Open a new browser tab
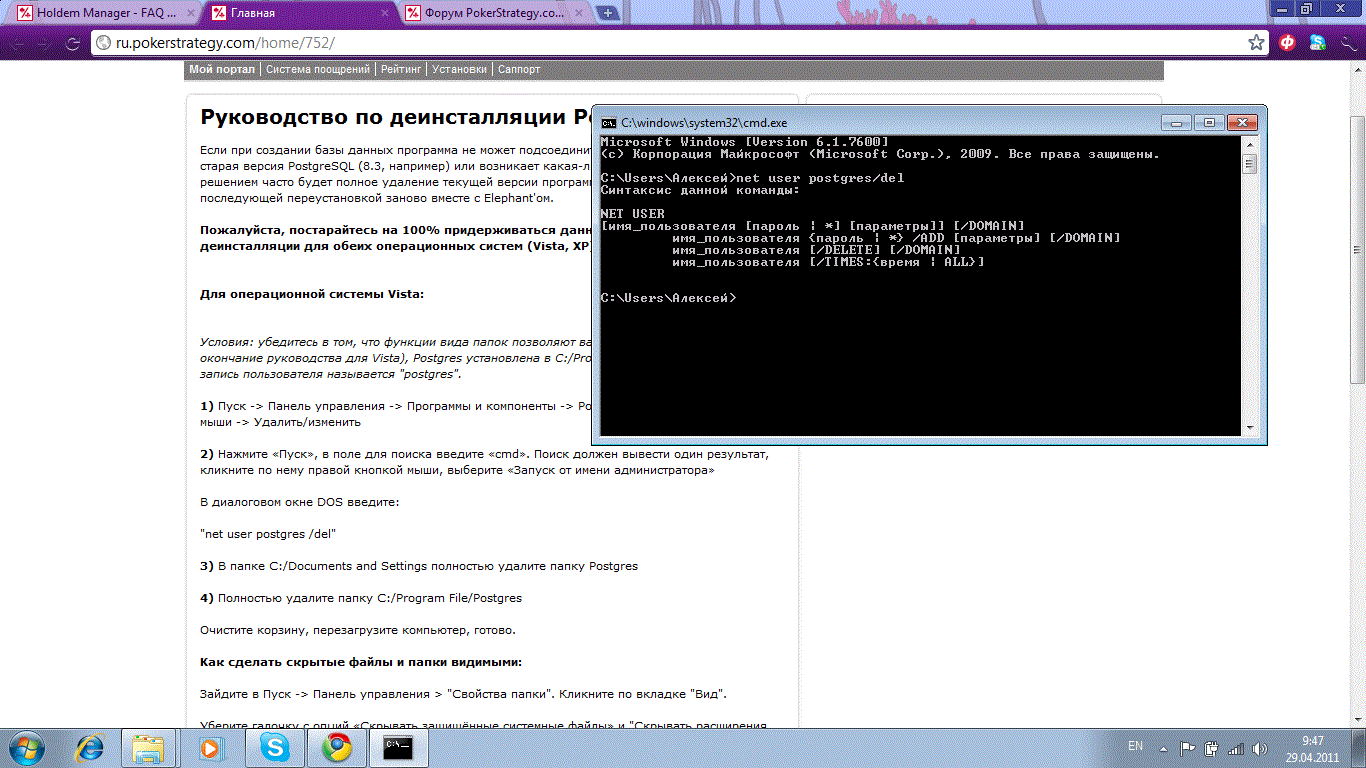The image size is (1366, 768). (x=609, y=13)
